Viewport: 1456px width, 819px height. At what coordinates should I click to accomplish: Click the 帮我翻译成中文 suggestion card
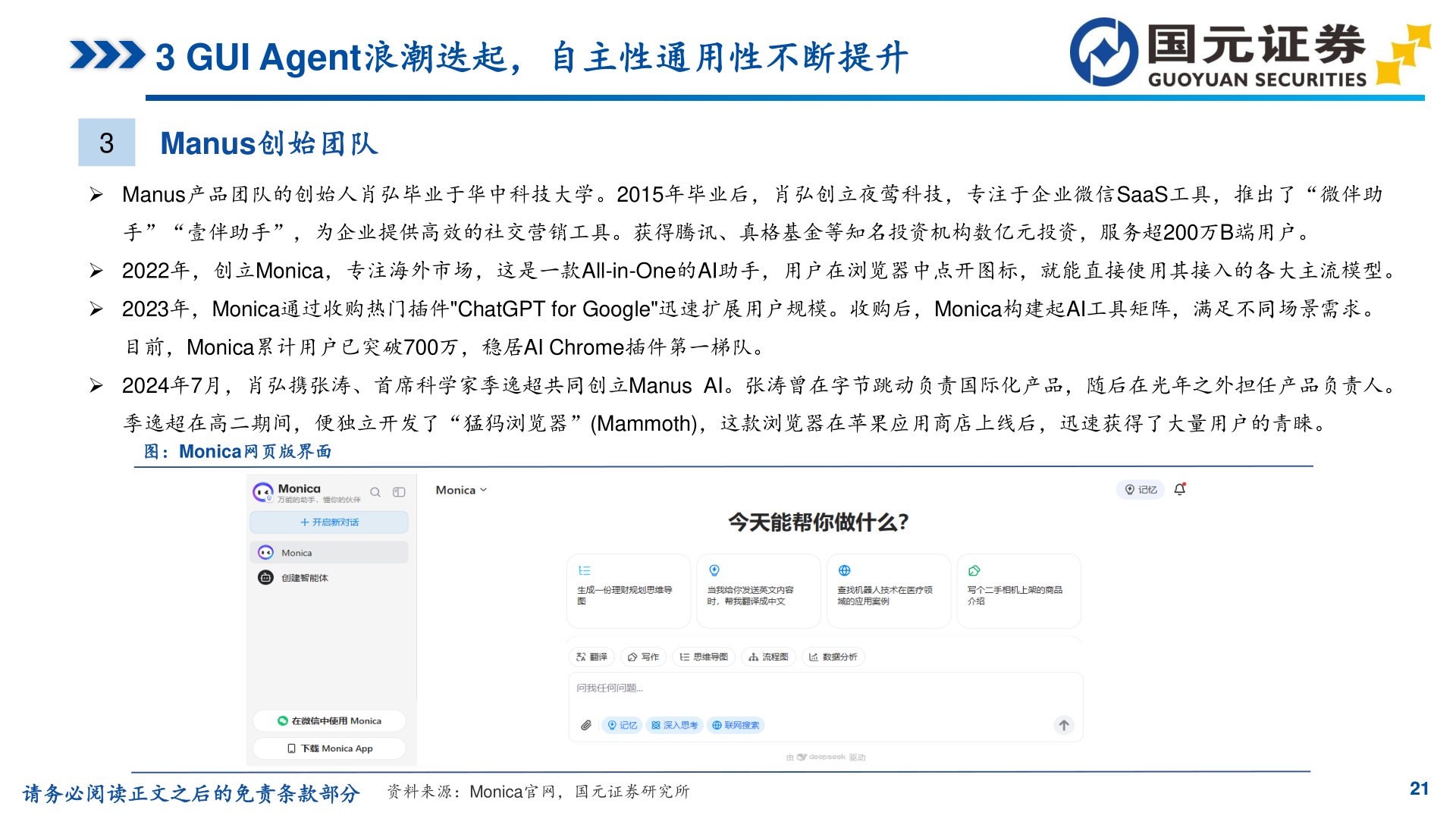758,591
